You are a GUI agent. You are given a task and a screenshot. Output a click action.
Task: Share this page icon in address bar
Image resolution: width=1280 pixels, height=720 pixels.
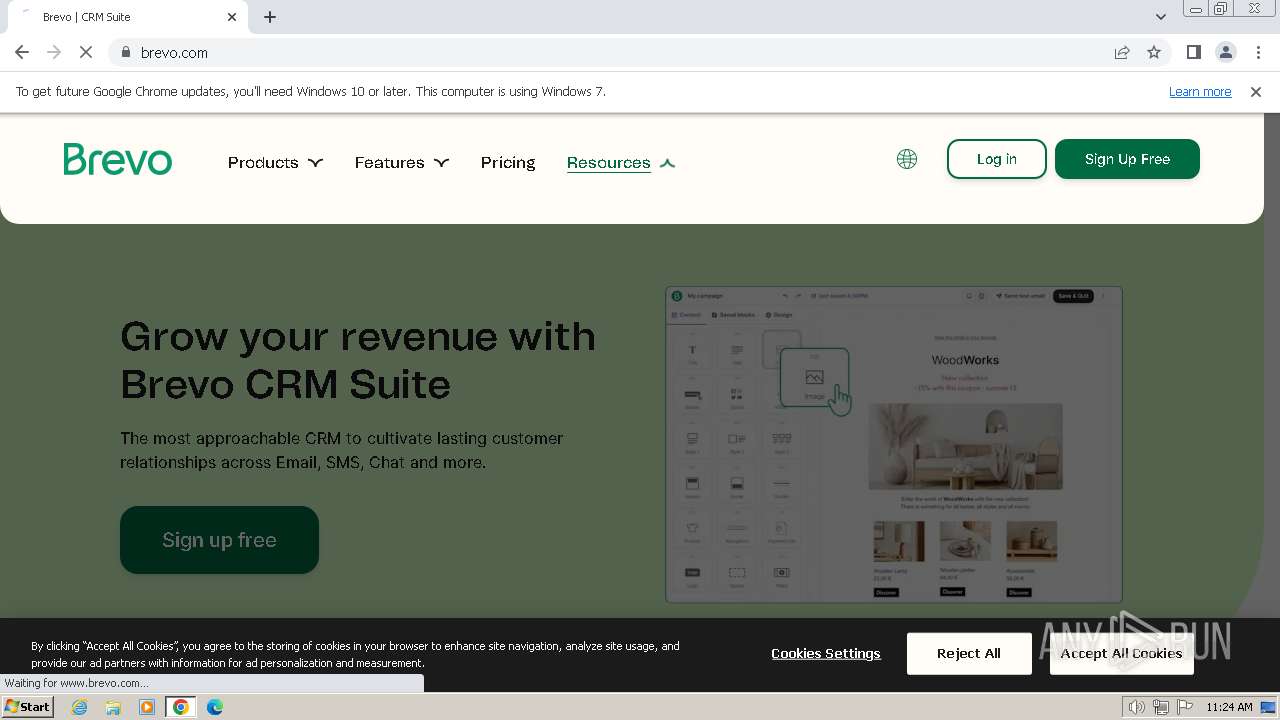(1122, 52)
